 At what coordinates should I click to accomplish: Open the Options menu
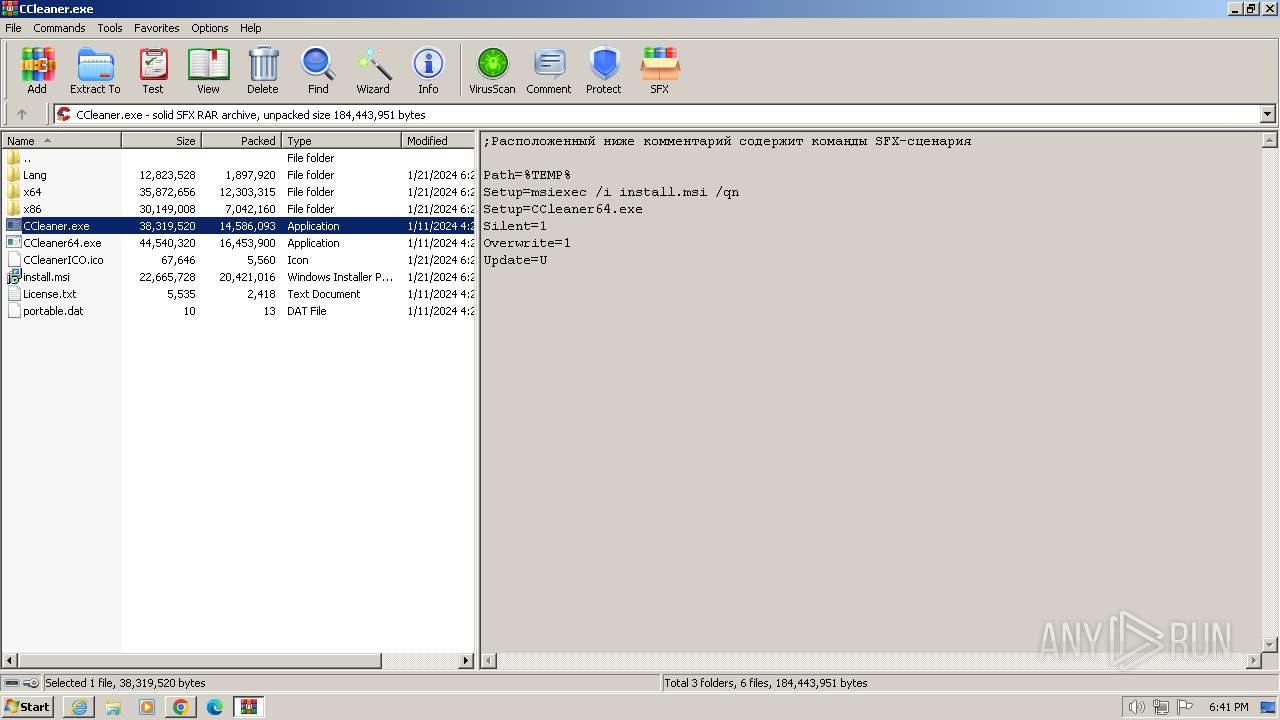(x=210, y=28)
